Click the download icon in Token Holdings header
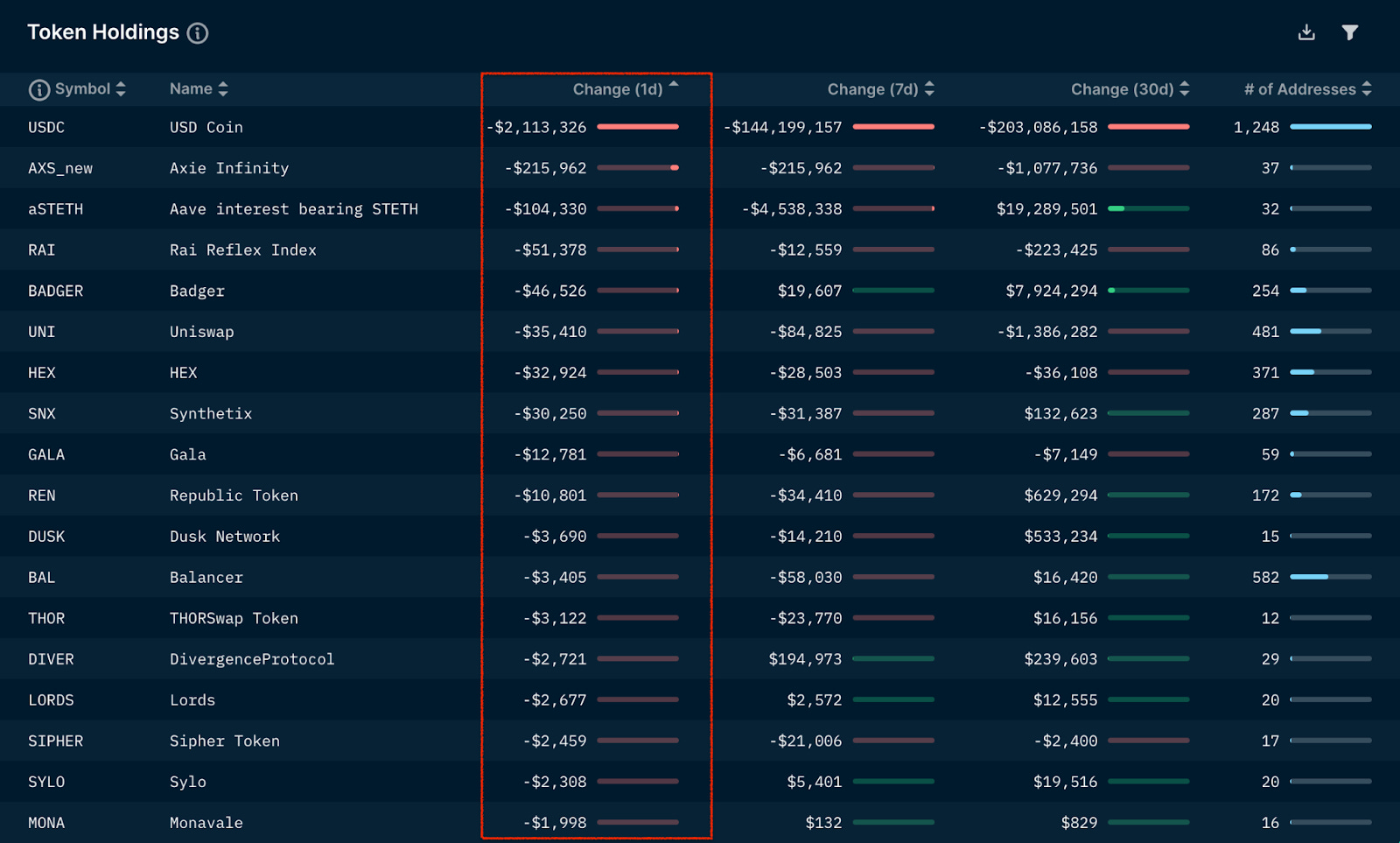Image resolution: width=1400 pixels, height=843 pixels. point(1306,32)
